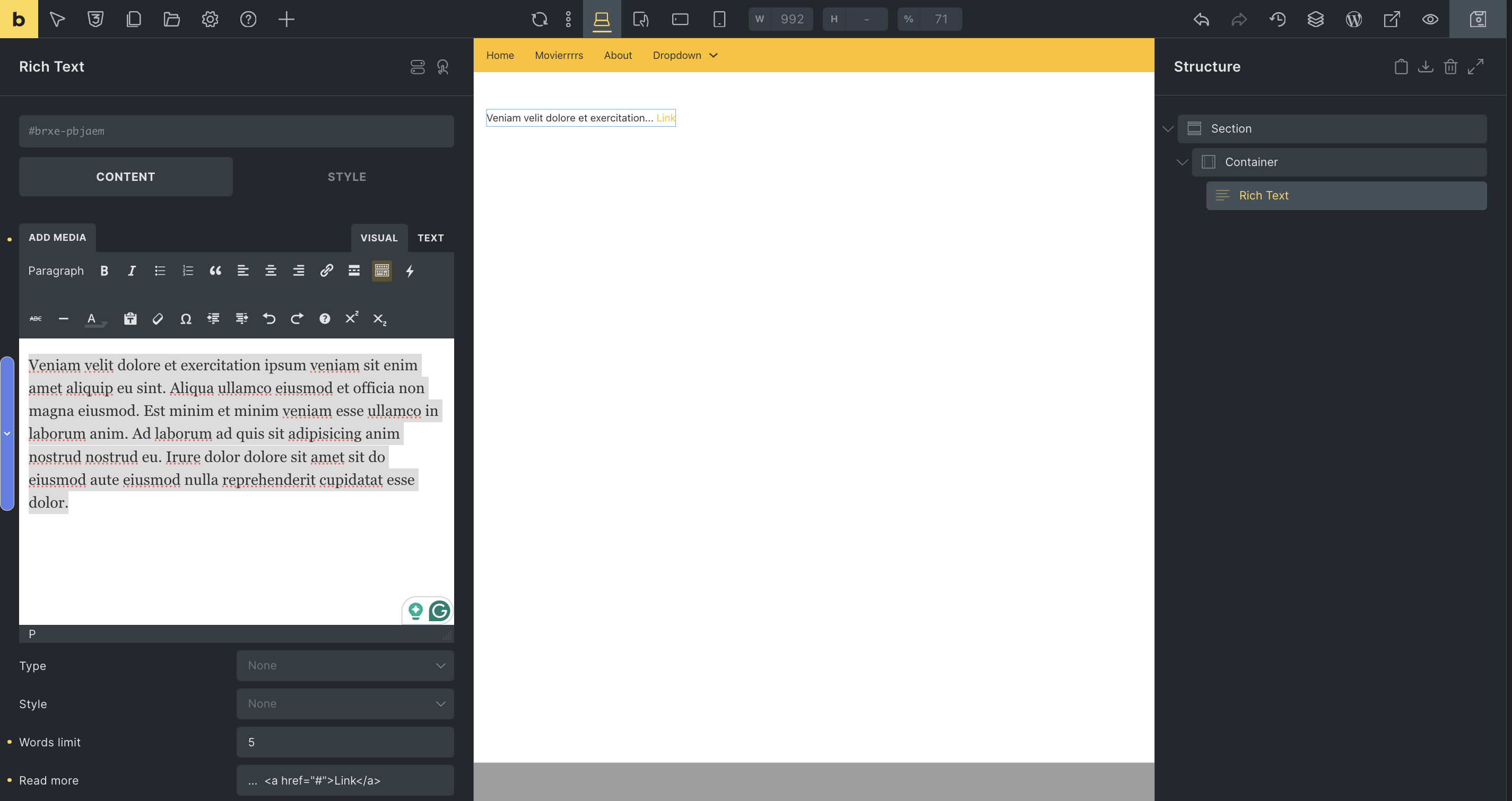
Task: Open the help question mark icon
Action: tap(248, 20)
